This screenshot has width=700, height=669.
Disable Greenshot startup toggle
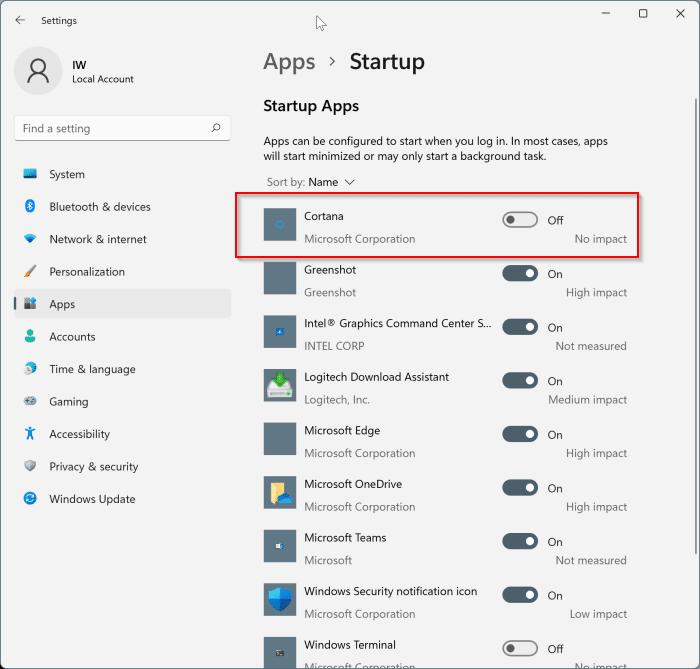tap(520, 274)
